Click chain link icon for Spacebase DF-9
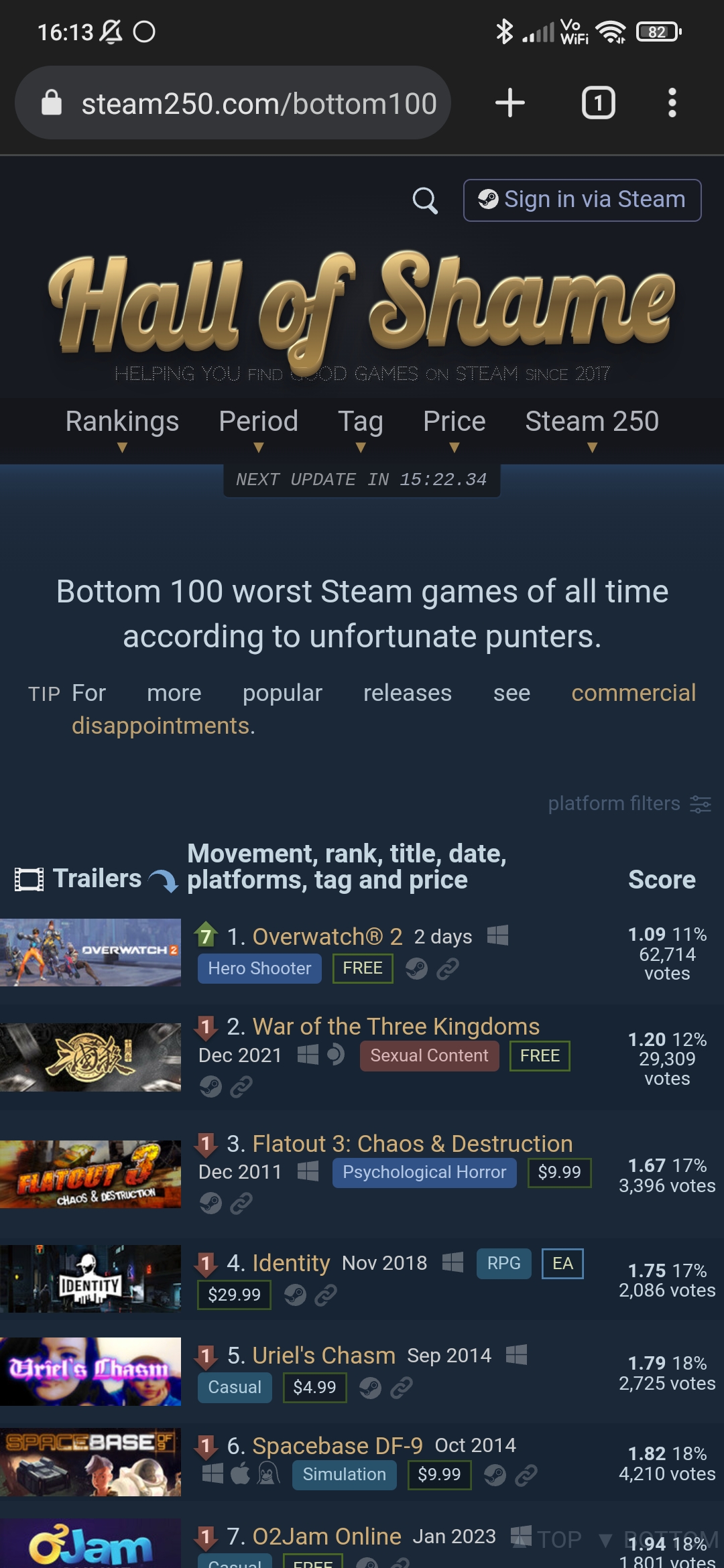 point(526,1475)
